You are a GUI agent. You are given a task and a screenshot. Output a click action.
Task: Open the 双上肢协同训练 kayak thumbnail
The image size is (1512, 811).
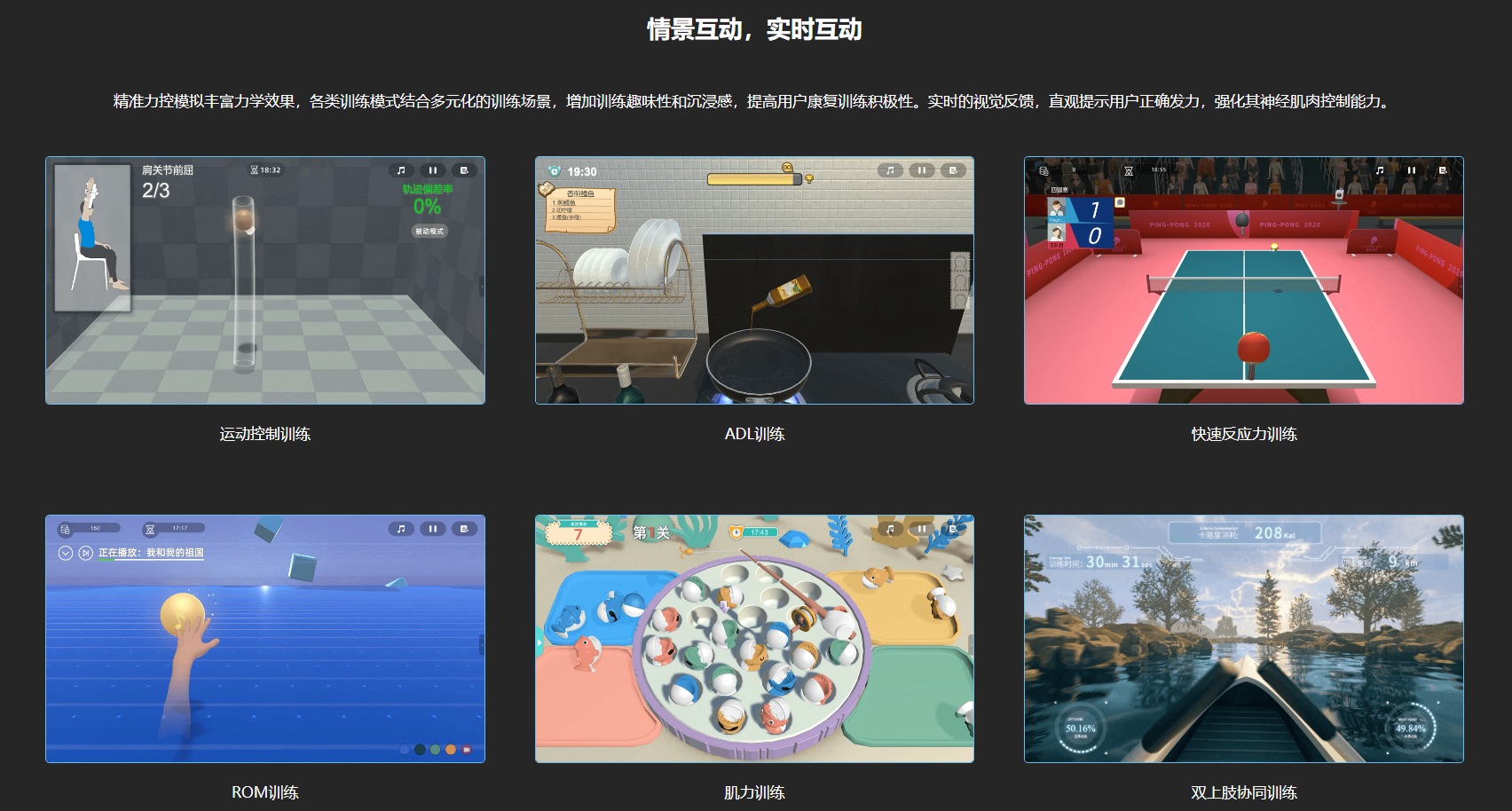tap(1243, 639)
